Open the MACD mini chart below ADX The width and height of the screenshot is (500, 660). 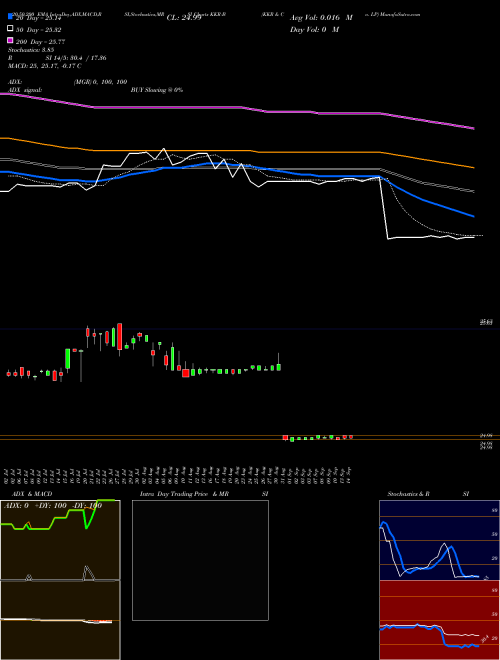coord(60,620)
